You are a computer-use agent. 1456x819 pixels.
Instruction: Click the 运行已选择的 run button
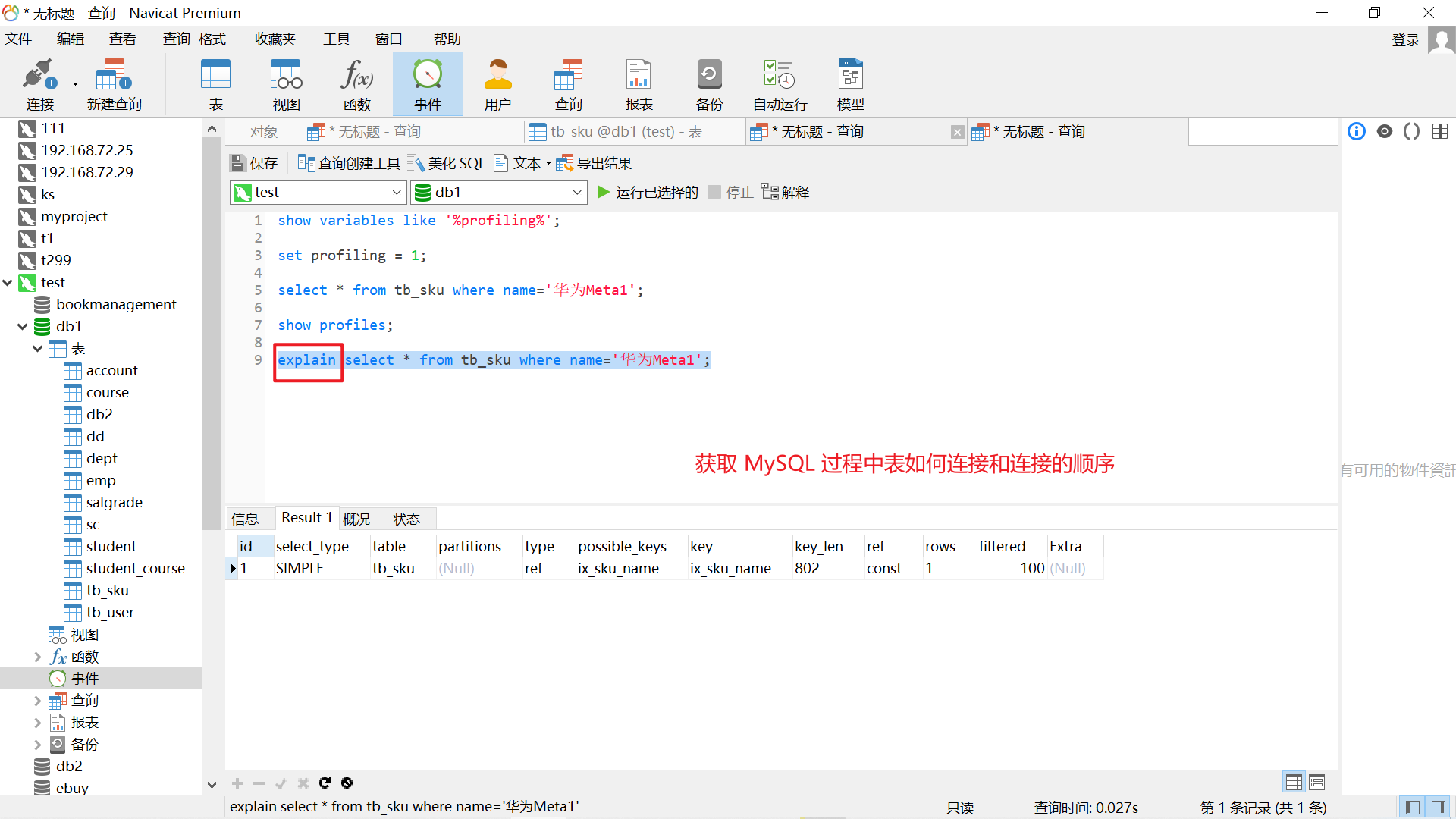(x=648, y=193)
